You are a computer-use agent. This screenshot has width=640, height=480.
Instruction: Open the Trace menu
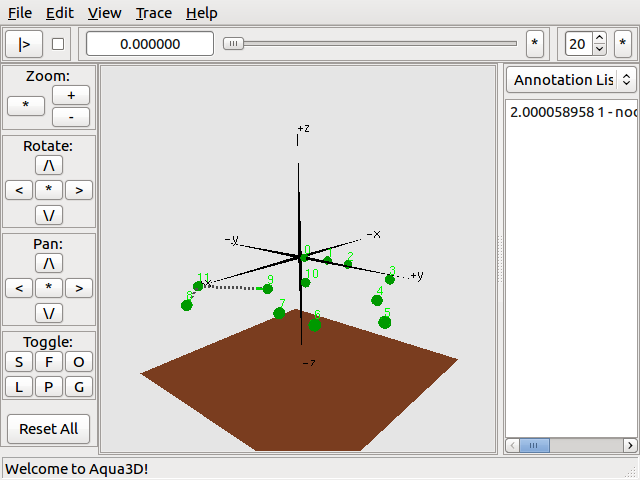154,13
